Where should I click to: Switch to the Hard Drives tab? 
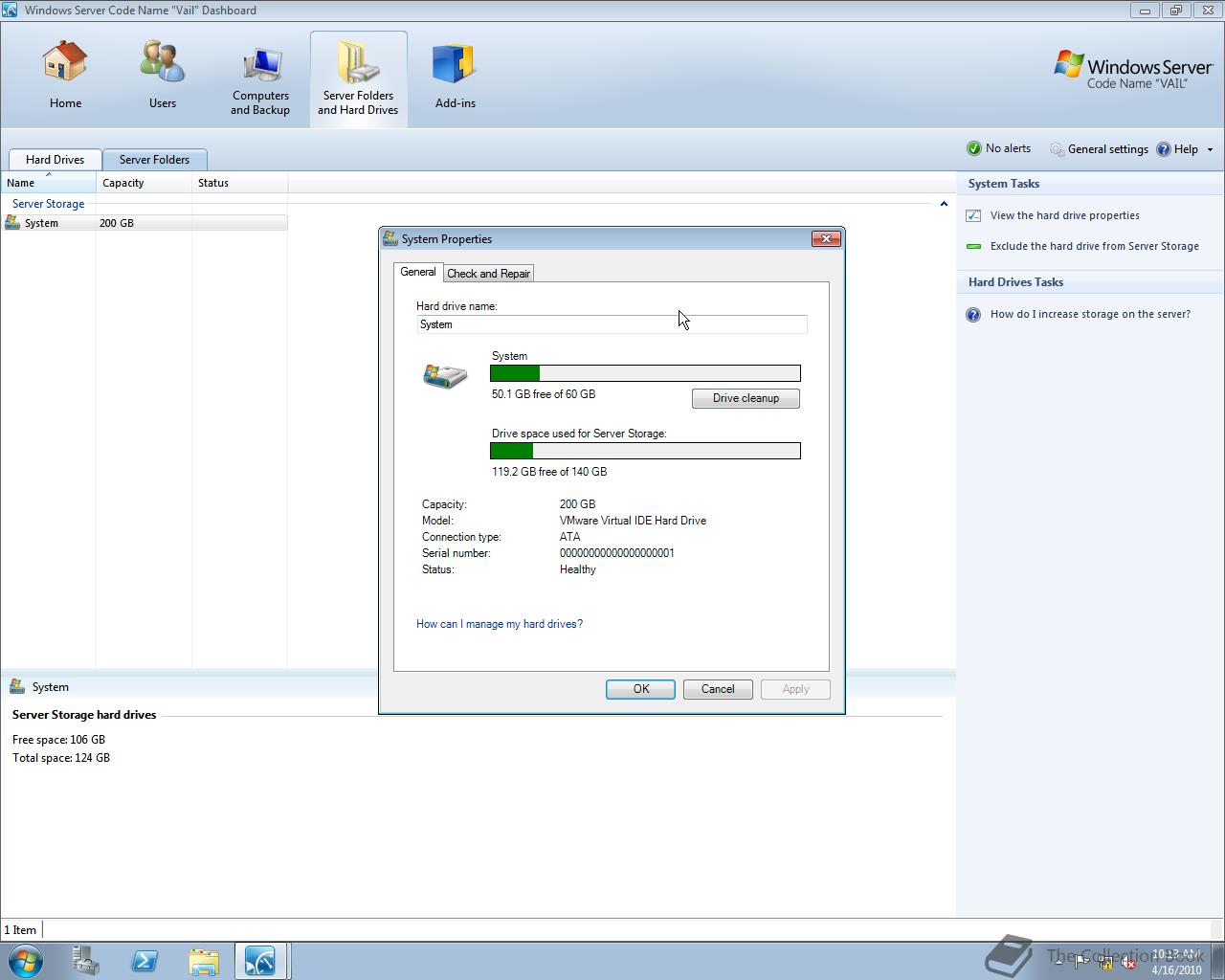55,160
